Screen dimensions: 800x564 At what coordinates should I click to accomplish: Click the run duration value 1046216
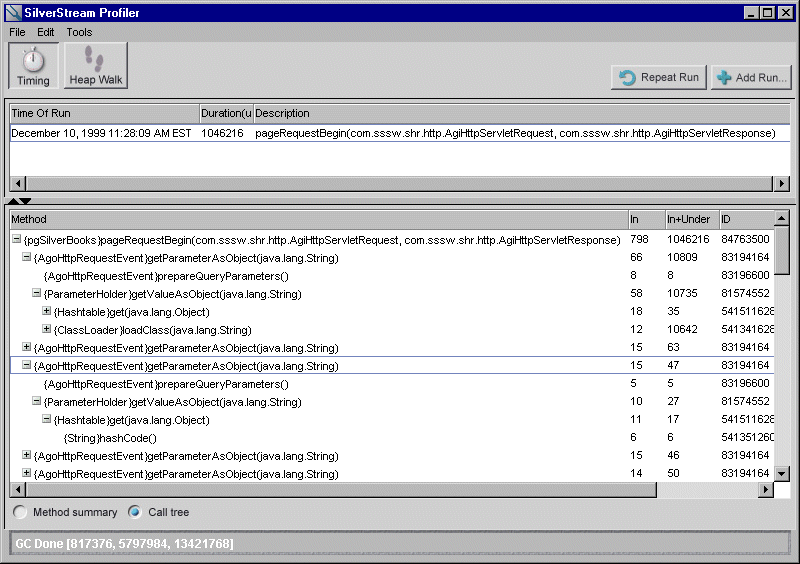(222, 133)
